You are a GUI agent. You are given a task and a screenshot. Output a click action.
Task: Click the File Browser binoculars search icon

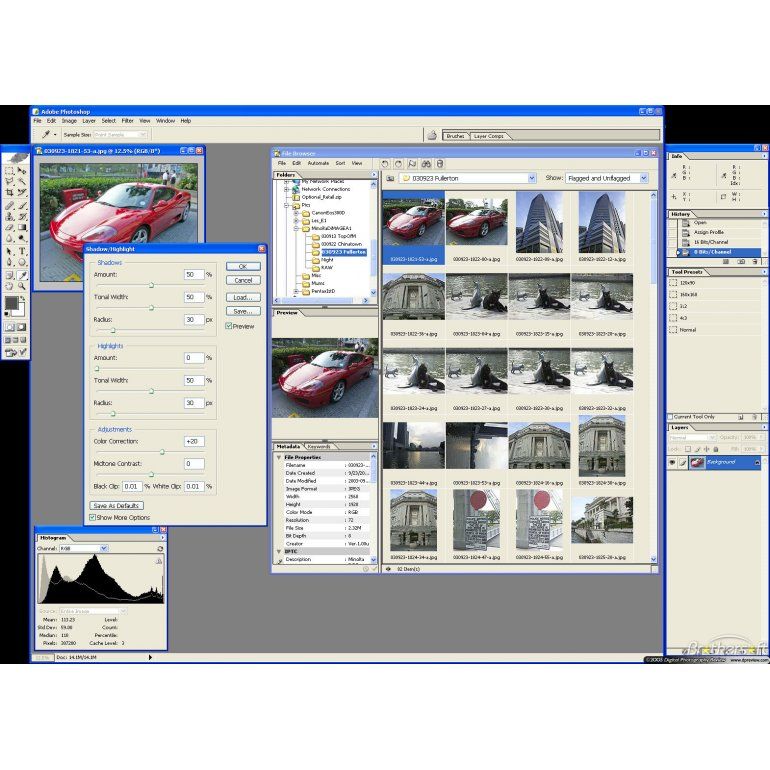[425, 163]
